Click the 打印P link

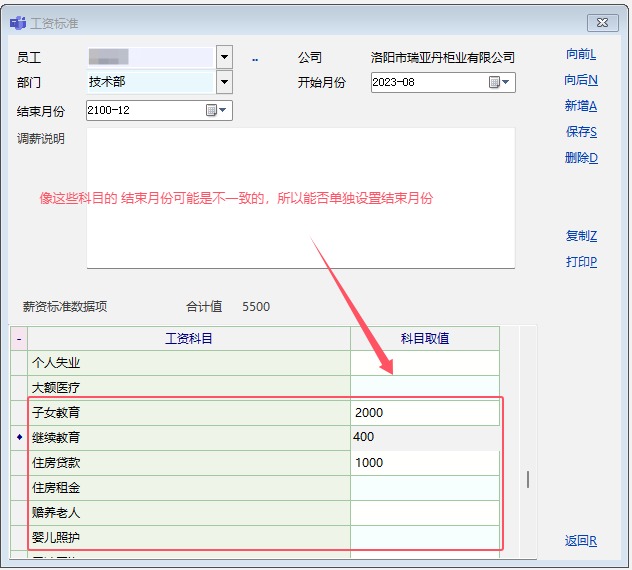pyautogui.click(x=580, y=262)
